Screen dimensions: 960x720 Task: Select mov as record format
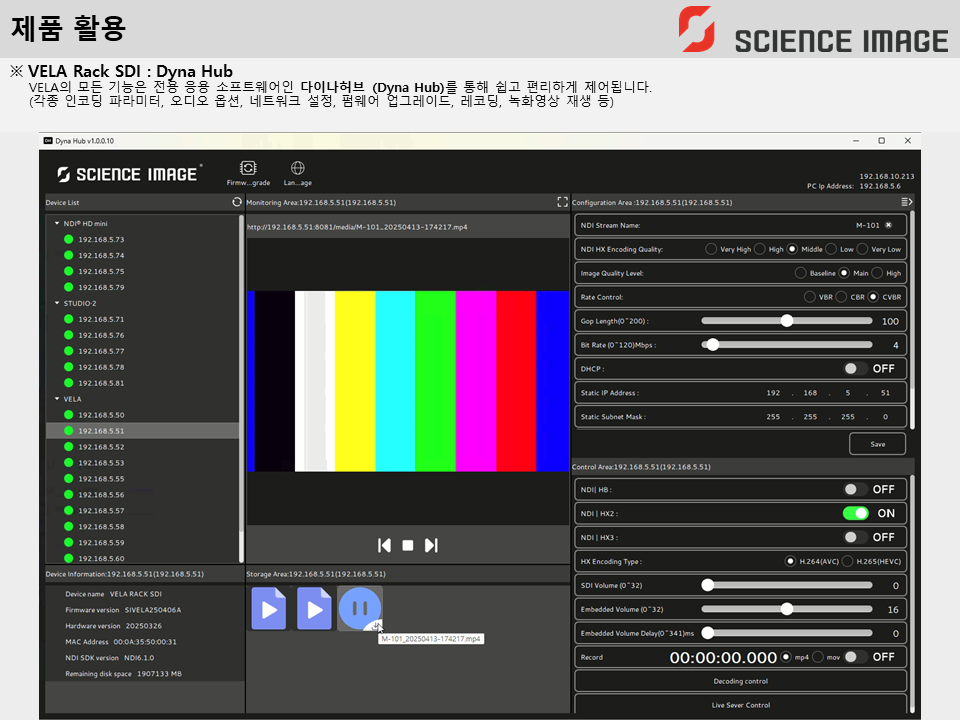pos(818,658)
